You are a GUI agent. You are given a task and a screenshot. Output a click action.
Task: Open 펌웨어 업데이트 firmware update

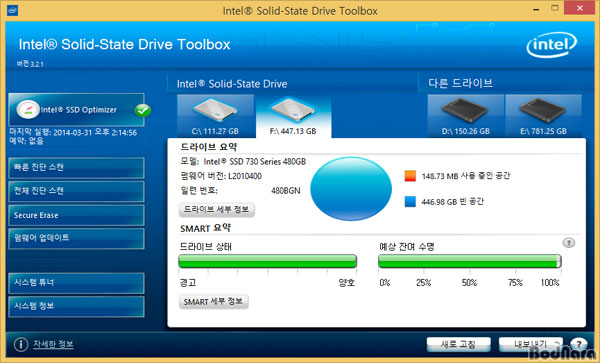[76, 238]
